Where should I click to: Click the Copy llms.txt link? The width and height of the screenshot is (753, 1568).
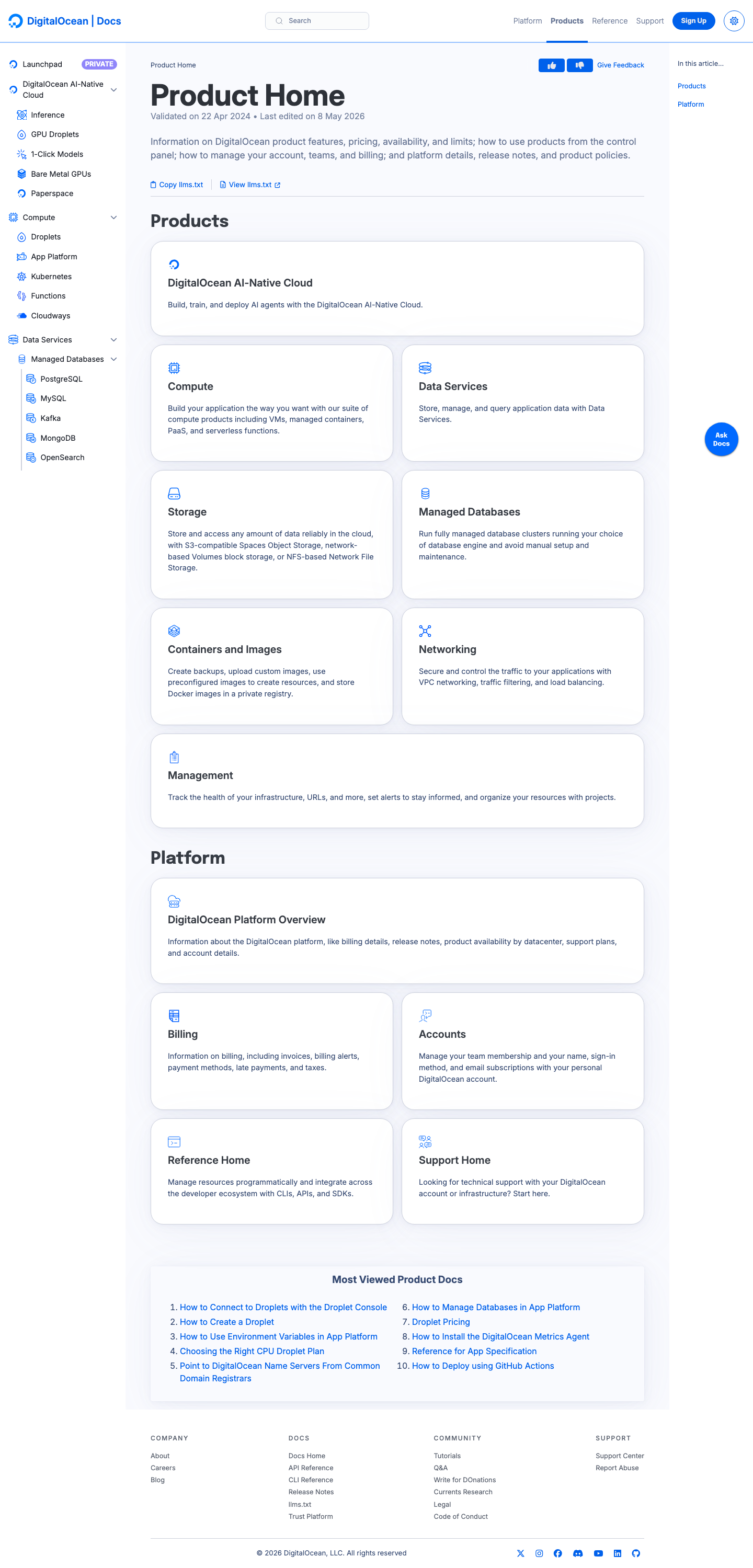[177, 185]
